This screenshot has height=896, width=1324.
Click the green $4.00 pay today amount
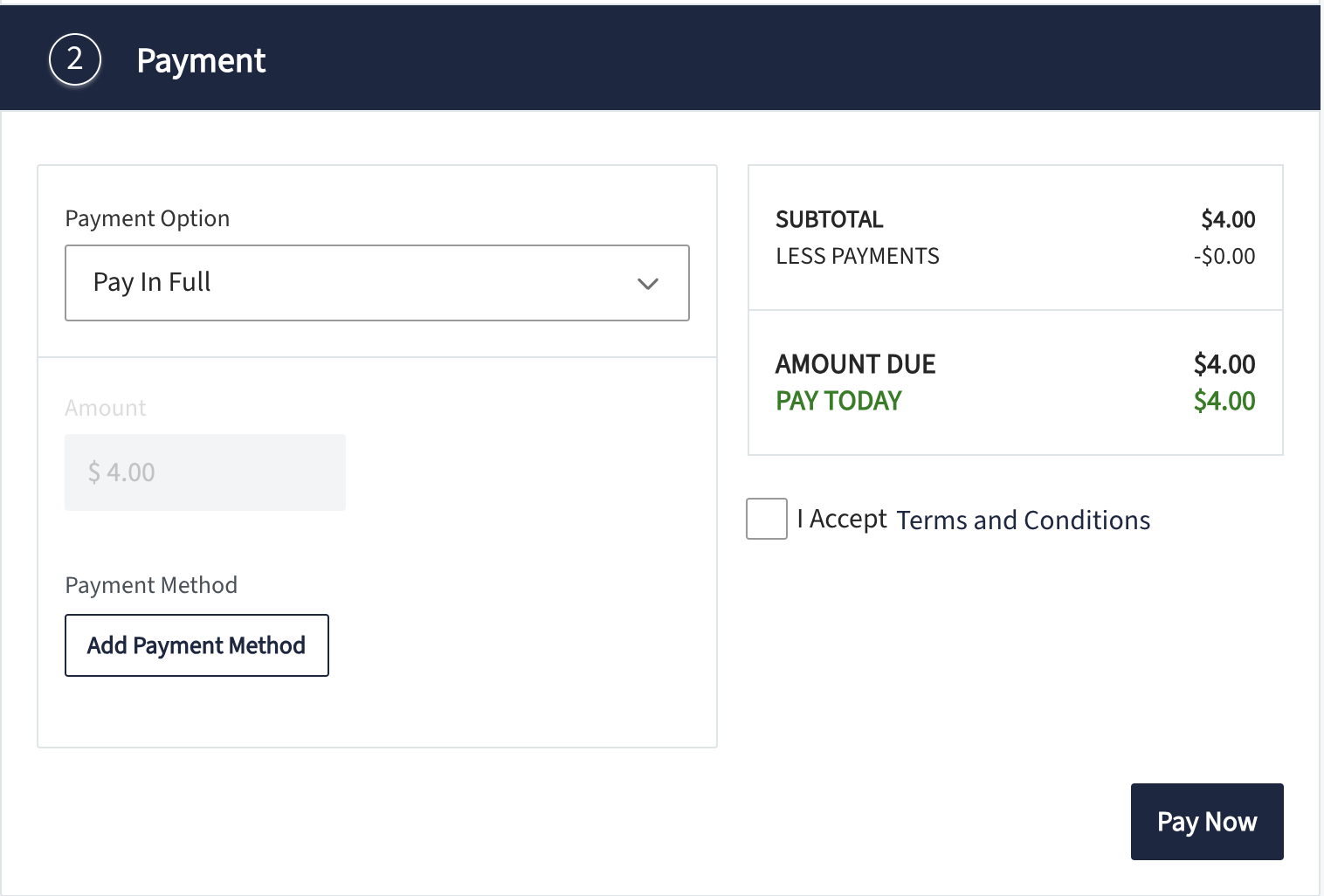click(1224, 401)
